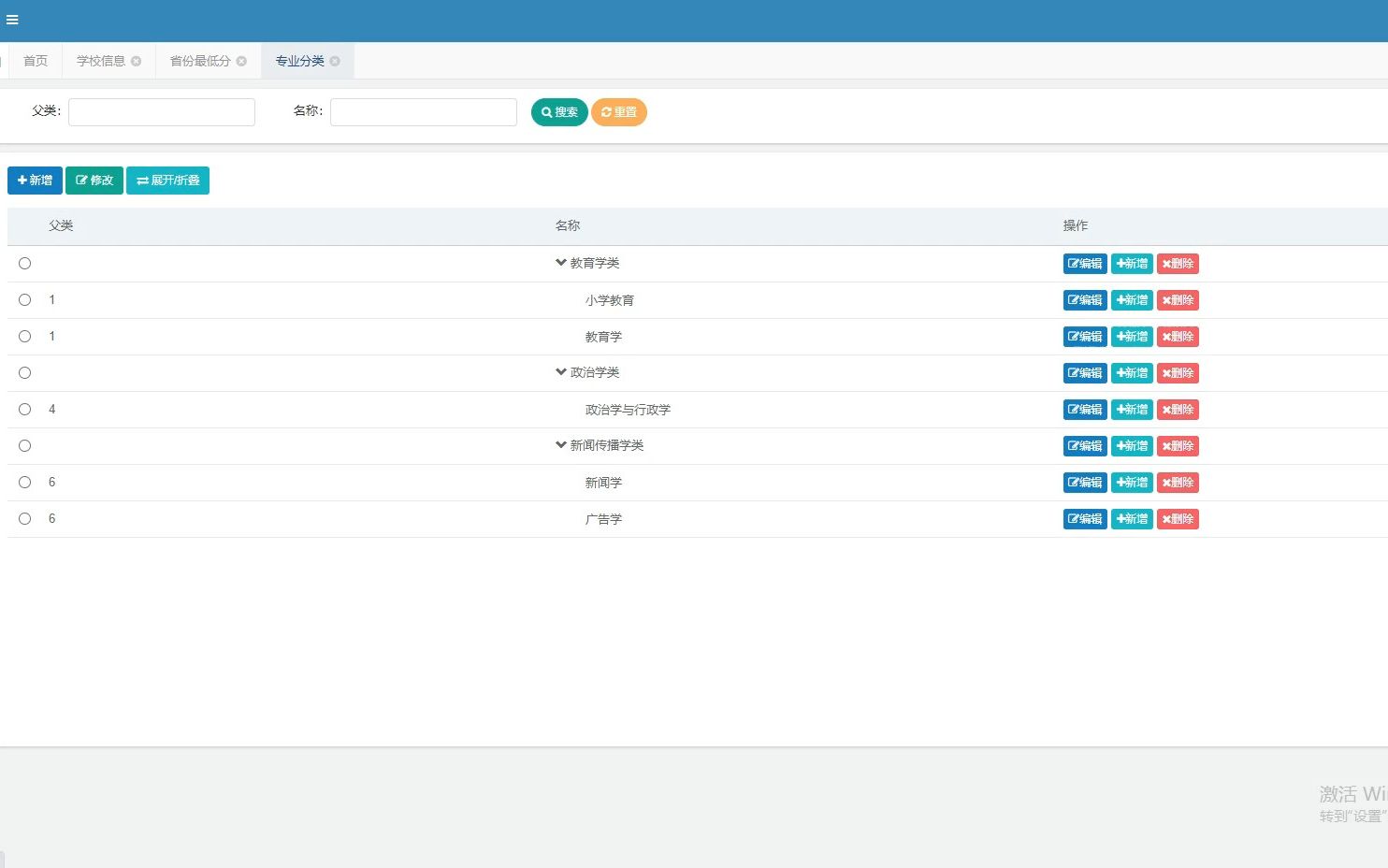Image resolution: width=1388 pixels, height=868 pixels.
Task: Collapse the 新闻传播学类 tree node chevron
Action: point(561,445)
